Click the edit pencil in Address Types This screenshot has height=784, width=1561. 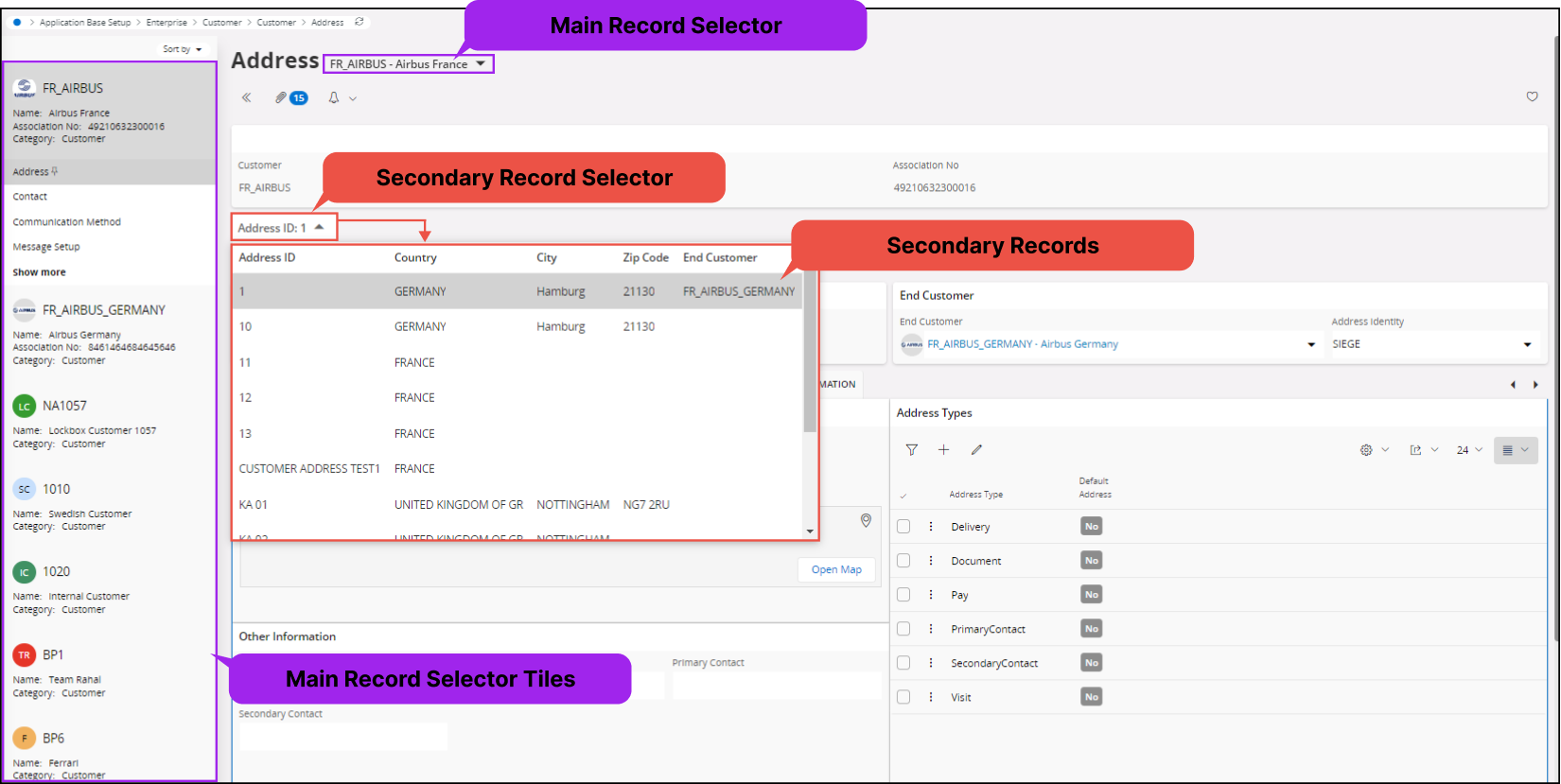[976, 450]
